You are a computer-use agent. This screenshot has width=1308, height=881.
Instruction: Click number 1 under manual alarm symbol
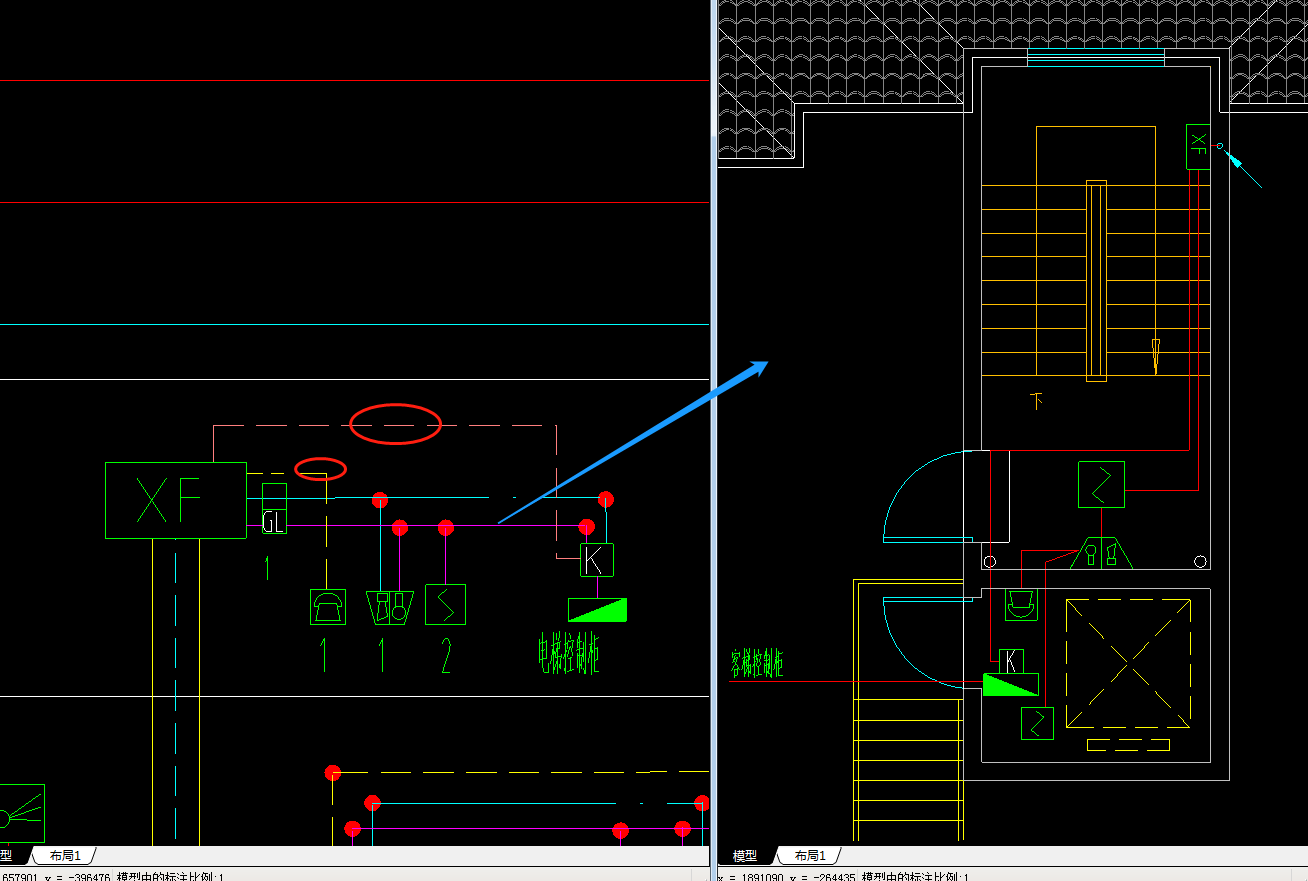(381, 656)
